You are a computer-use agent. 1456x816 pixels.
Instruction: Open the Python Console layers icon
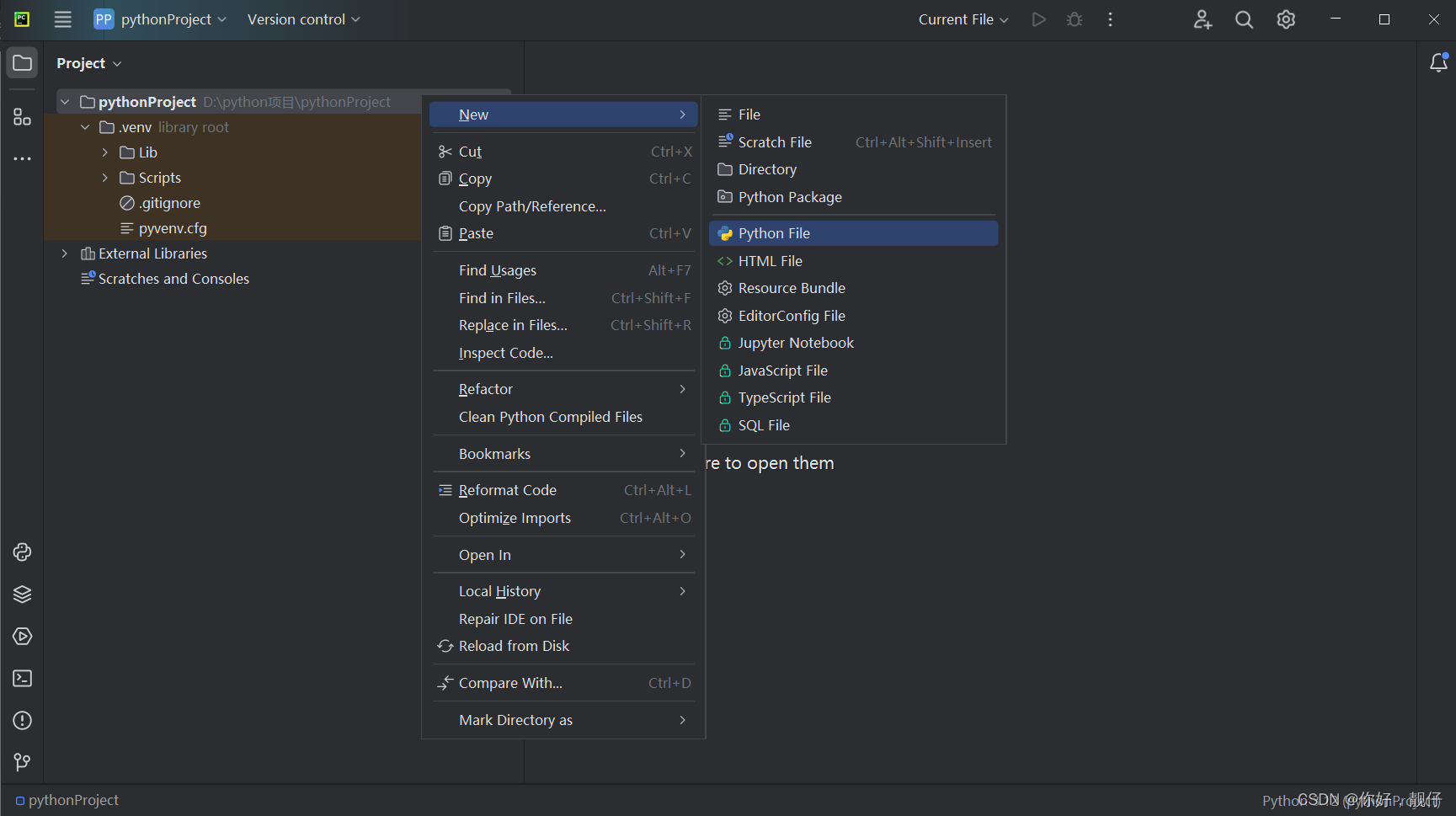point(22,595)
